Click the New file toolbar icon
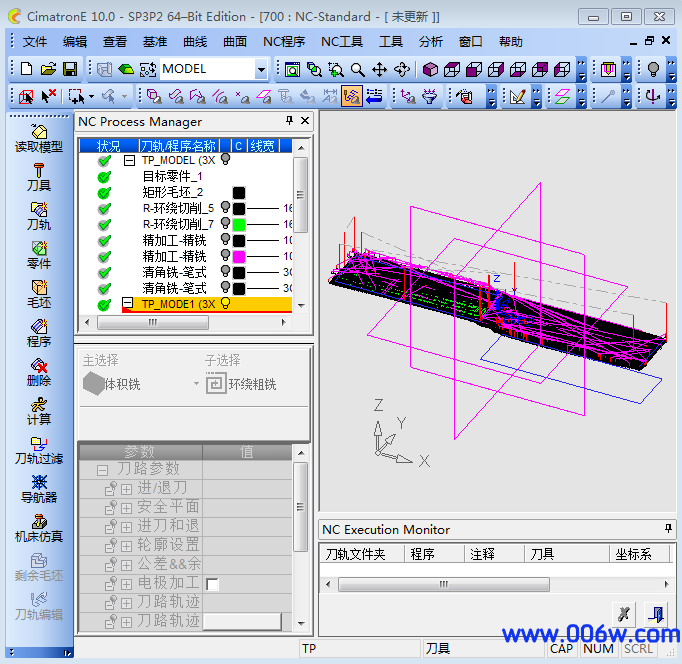 pos(27,69)
